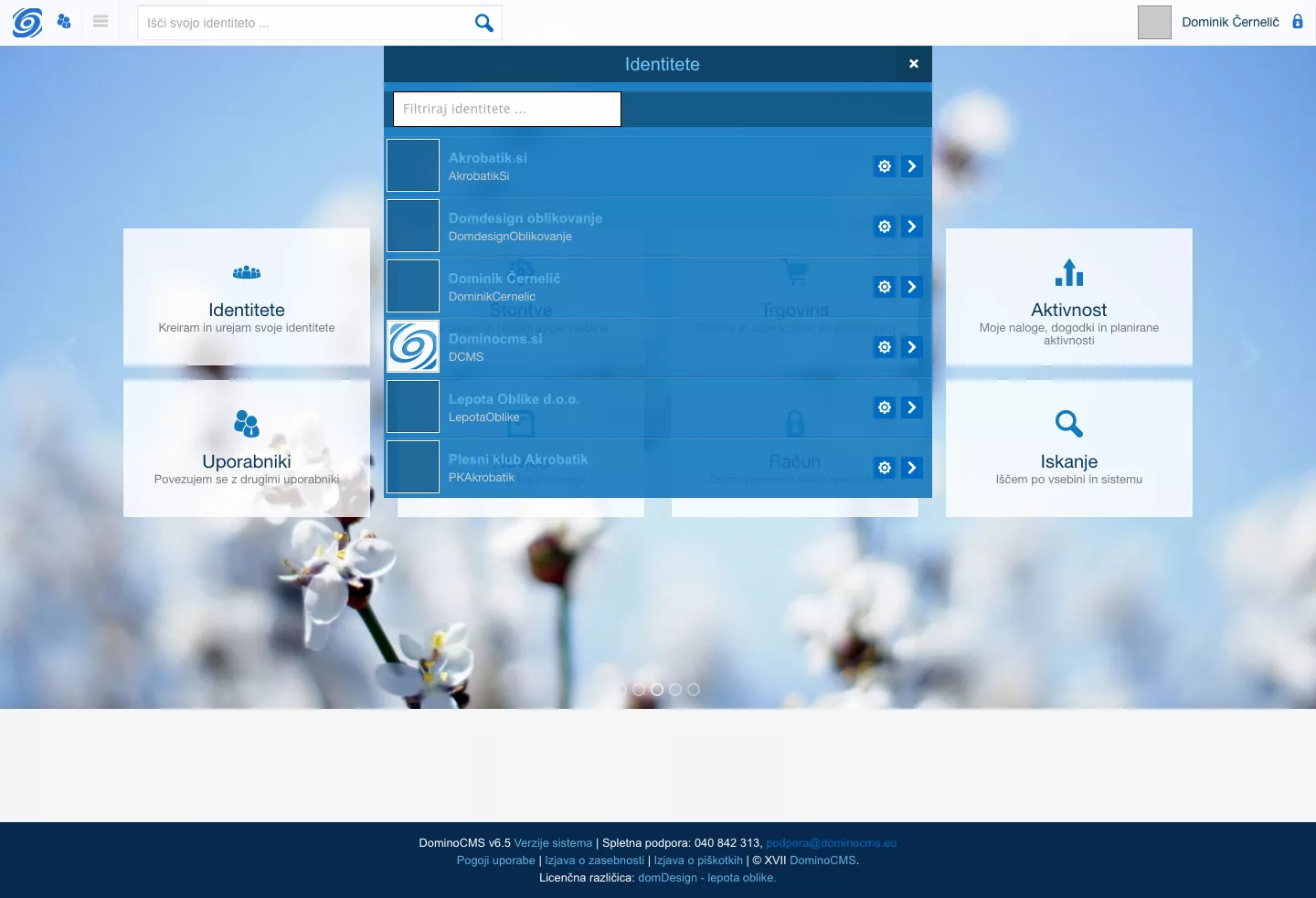Open settings gear for Akrobatik.si
1316x898 pixels.
tap(885, 166)
